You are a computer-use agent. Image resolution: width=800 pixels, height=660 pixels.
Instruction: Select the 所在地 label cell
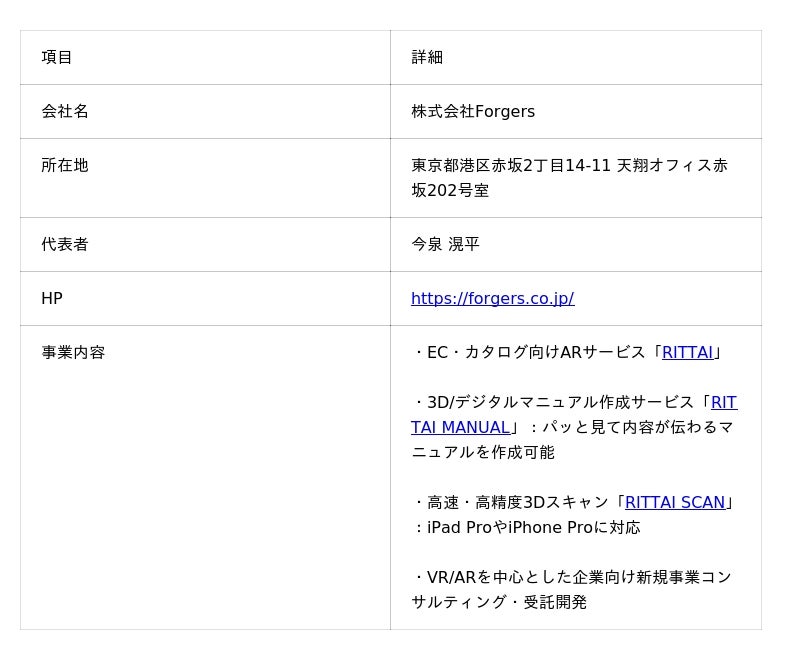pyautogui.click(x=65, y=165)
